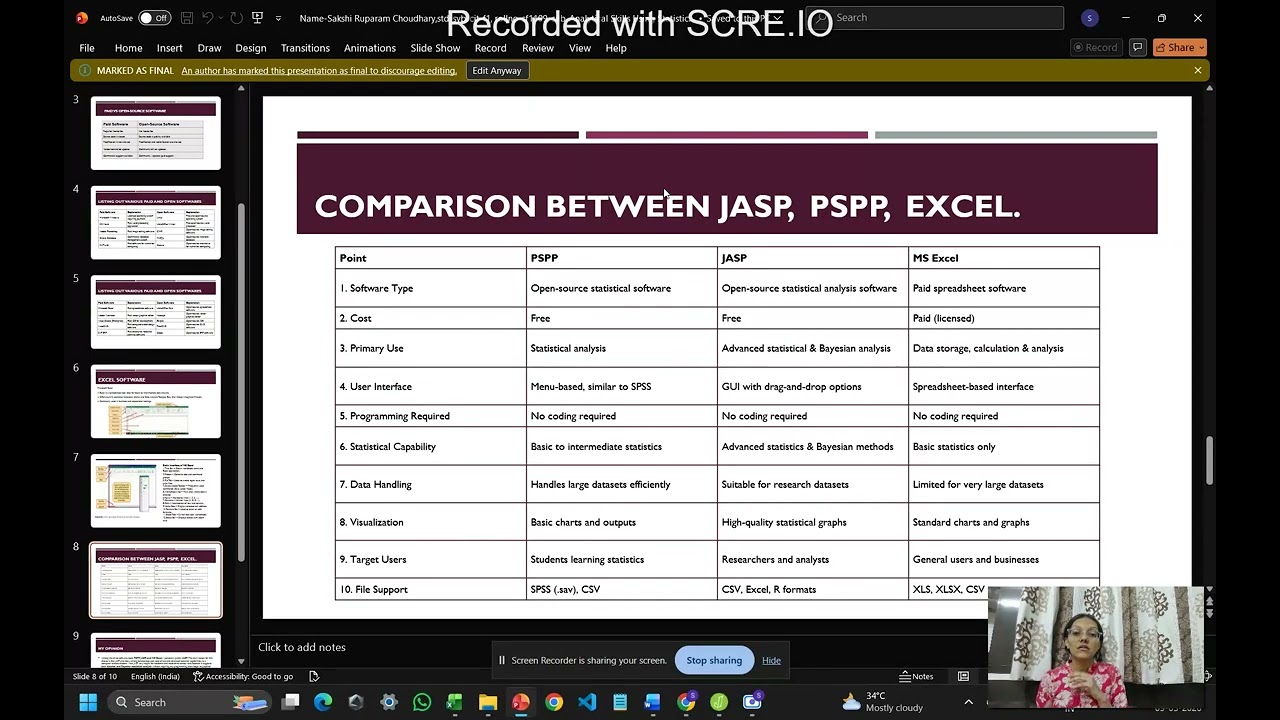The width and height of the screenshot is (1280, 720).
Task: Click the 'Click to add notes' area
Action: coord(302,647)
